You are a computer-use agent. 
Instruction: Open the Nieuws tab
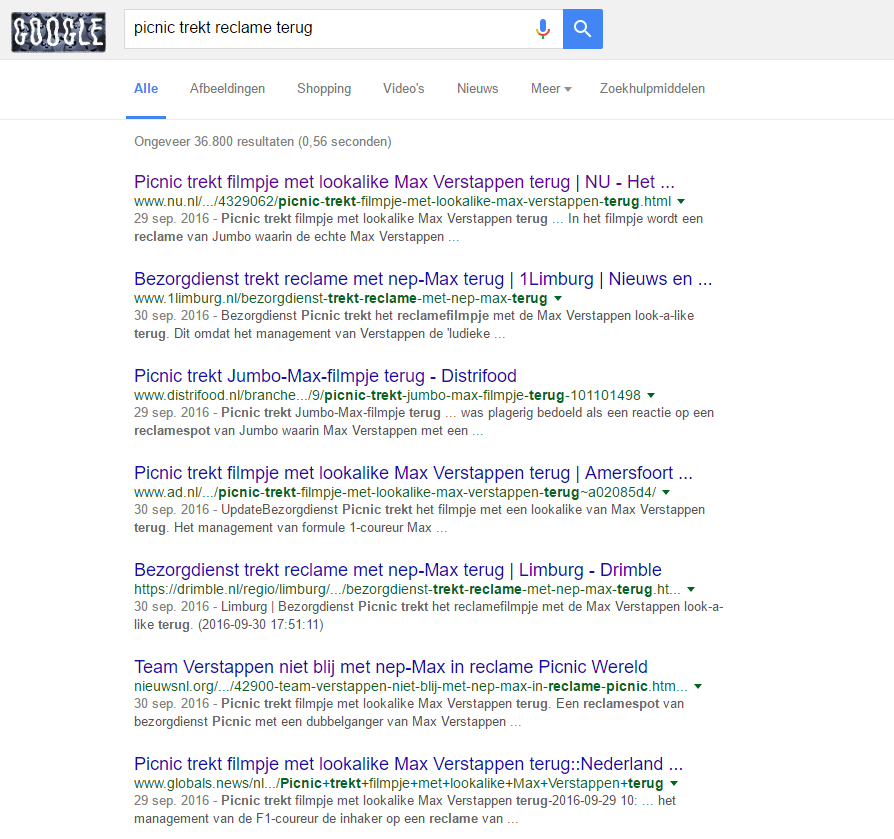pos(478,89)
